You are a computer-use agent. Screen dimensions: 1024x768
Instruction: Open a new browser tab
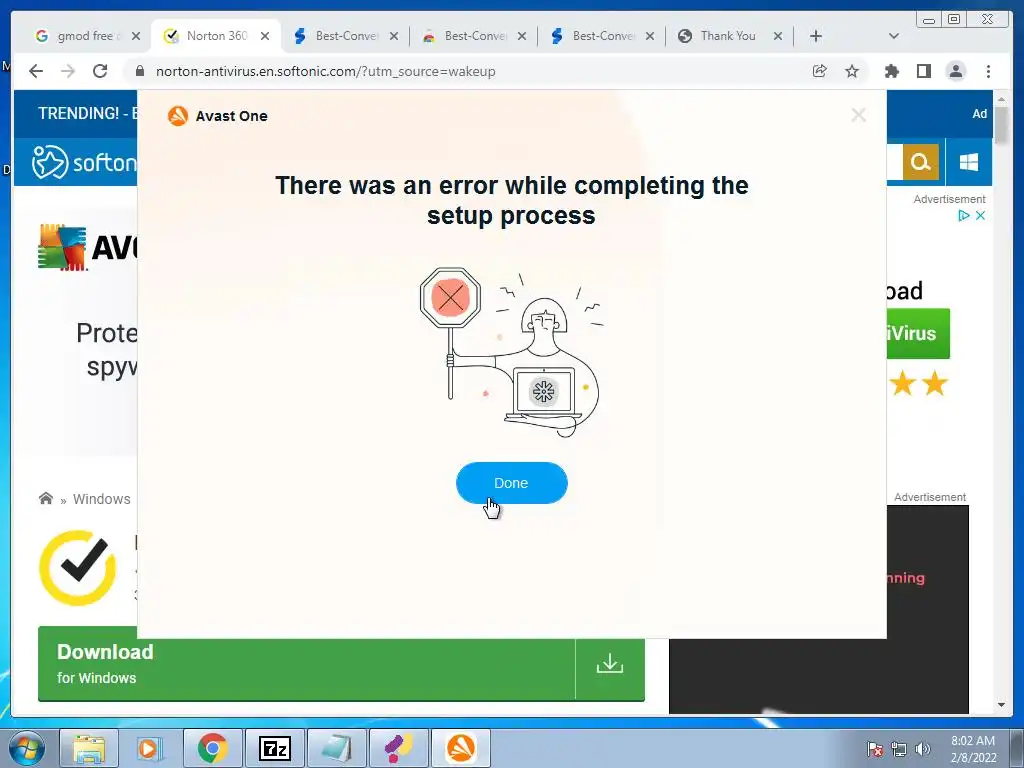(x=816, y=36)
